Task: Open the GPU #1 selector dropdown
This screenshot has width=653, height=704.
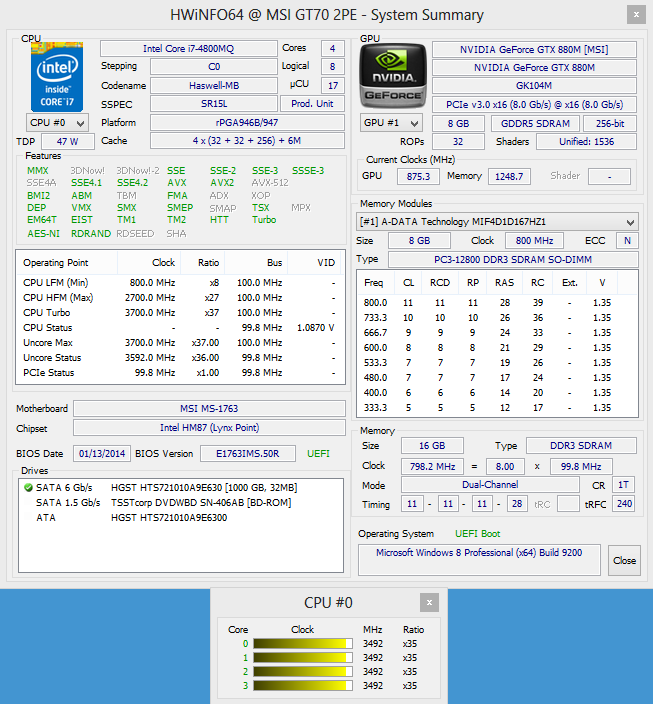Action: pyautogui.click(x=391, y=123)
